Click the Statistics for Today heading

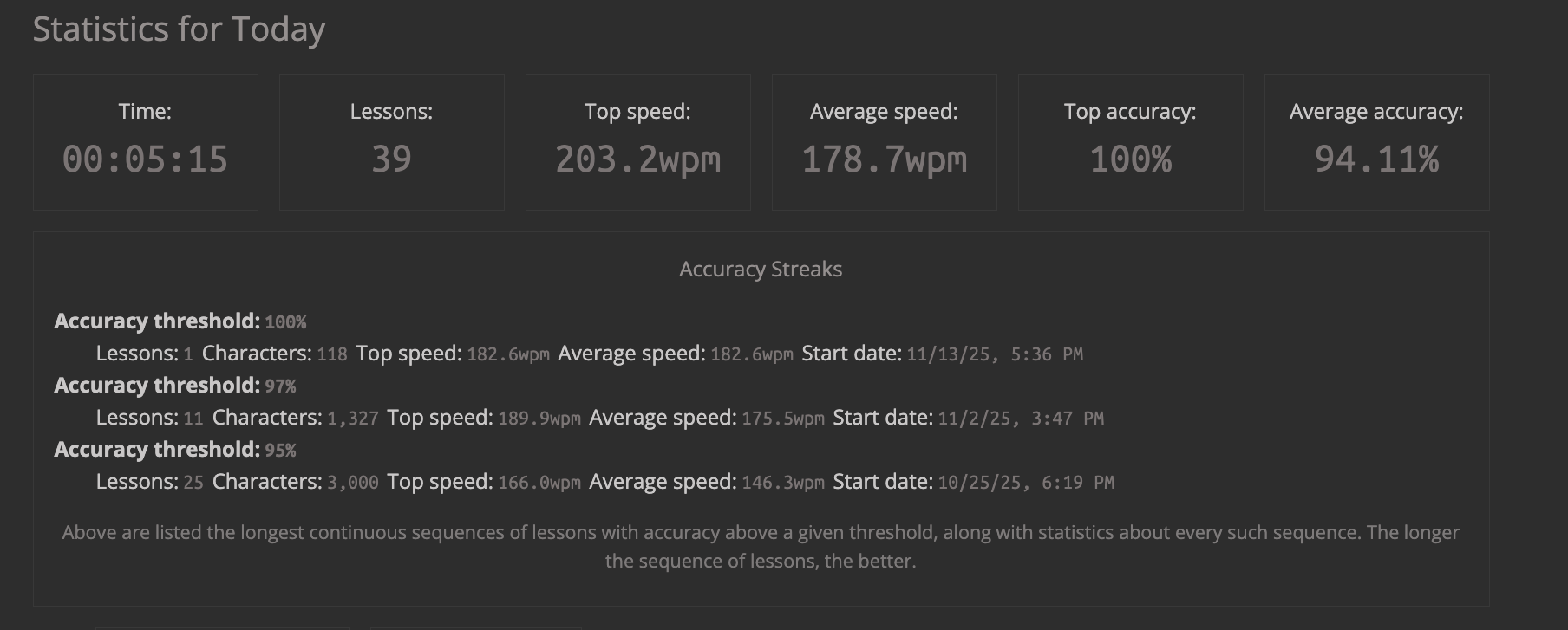point(179,29)
